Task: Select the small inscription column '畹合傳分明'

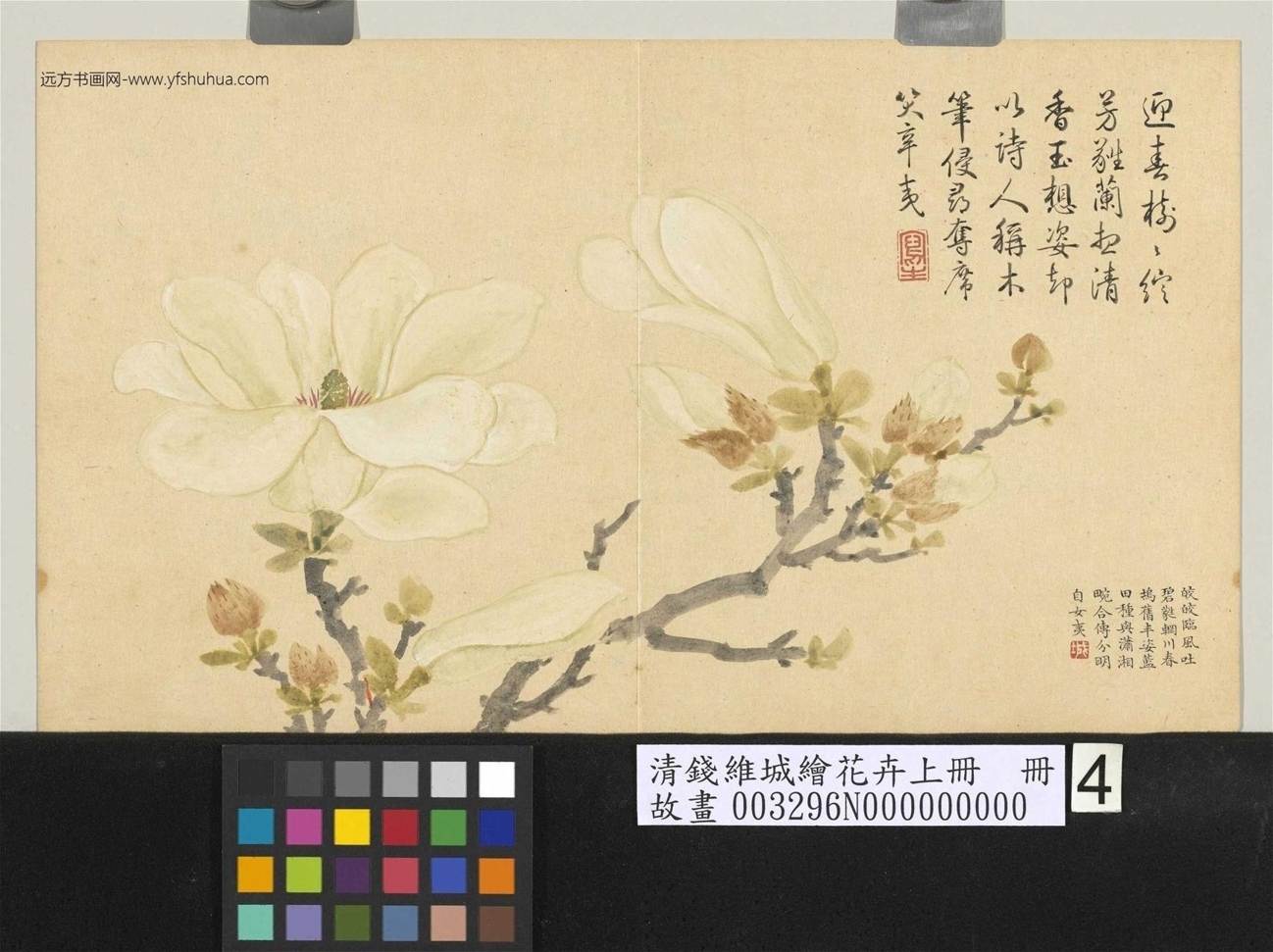Action: [x=1103, y=629]
